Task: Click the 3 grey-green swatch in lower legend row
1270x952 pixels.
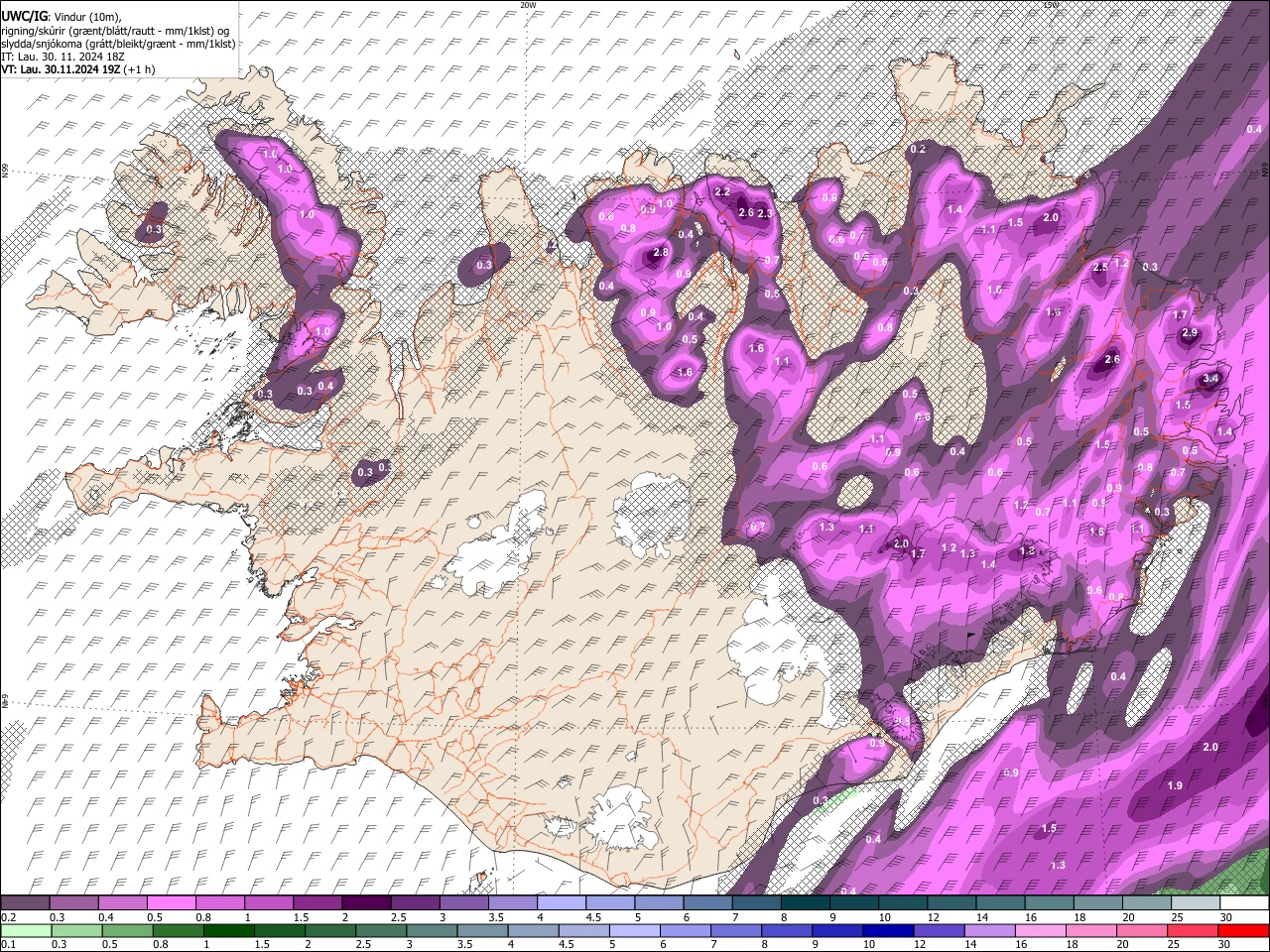Action: pyautogui.click(x=431, y=930)
